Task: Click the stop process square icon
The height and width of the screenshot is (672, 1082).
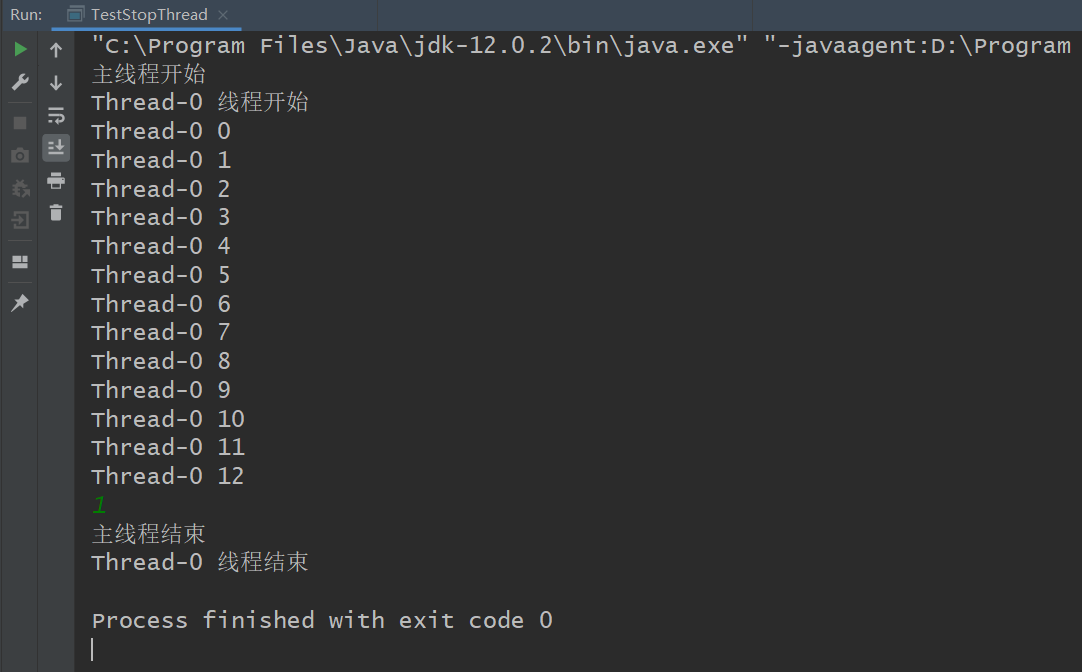Action: (x=20, y=123)
